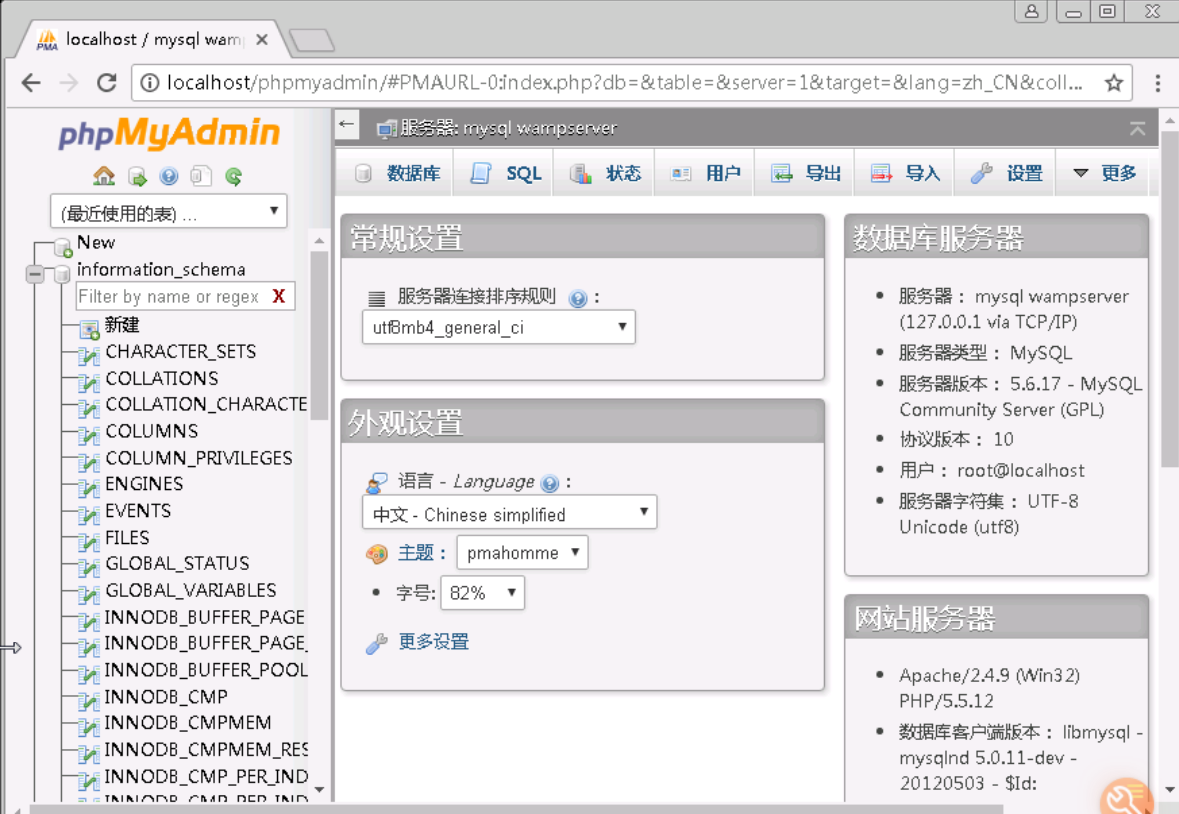Click the logout icon in sidebar
1179x814 pixels.
coord(137,177)
